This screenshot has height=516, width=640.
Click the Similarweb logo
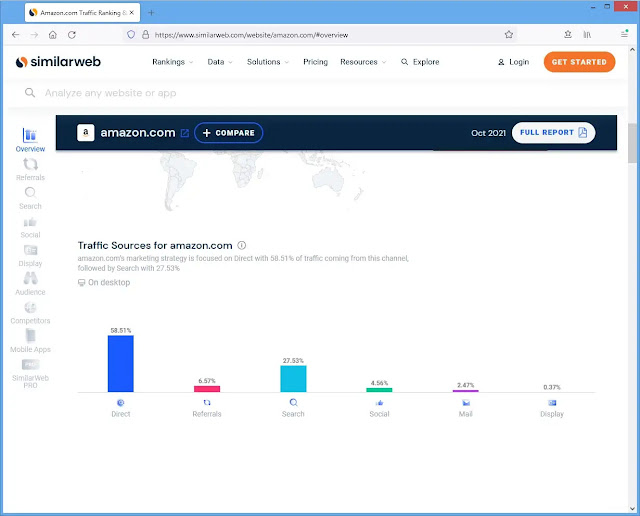point(58,62)
